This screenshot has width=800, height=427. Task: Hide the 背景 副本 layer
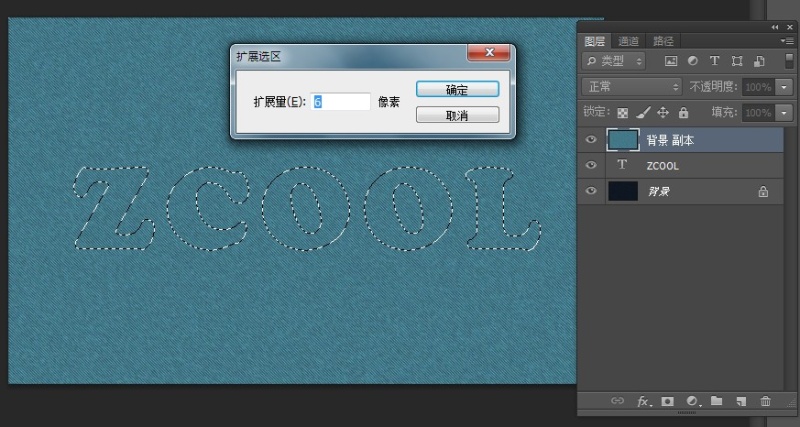pyautogui.click(x=592, y=140)
